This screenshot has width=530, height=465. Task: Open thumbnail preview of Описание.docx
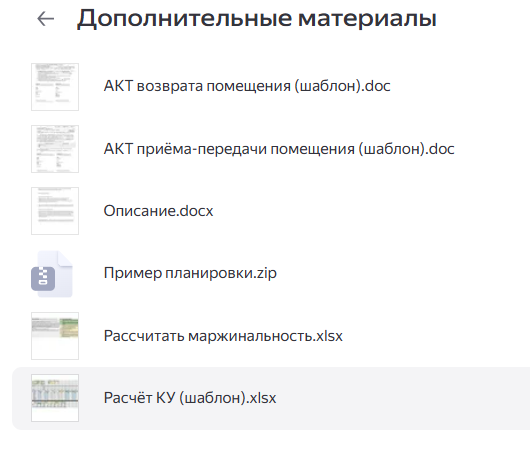point(55,211)
